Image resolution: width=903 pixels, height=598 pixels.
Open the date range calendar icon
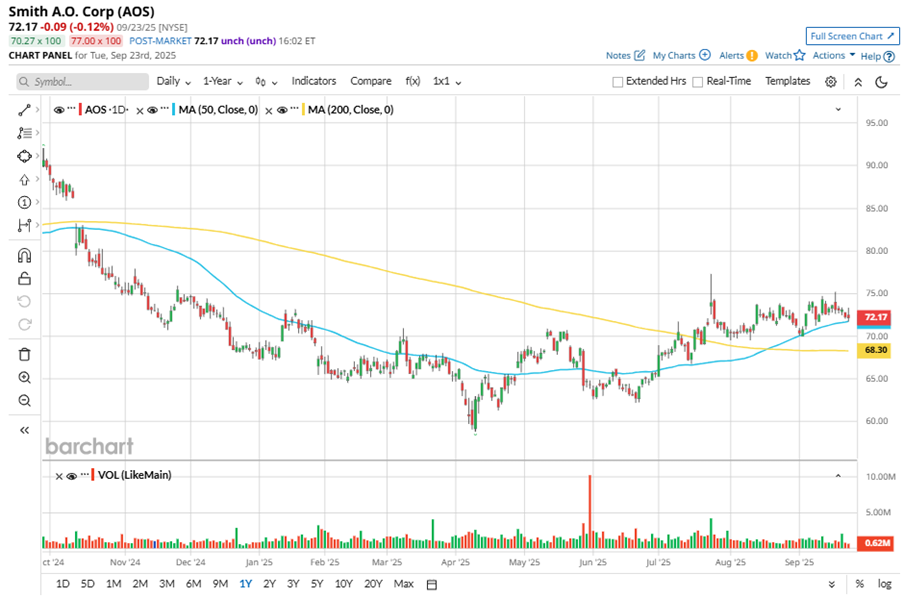[431, 585]
